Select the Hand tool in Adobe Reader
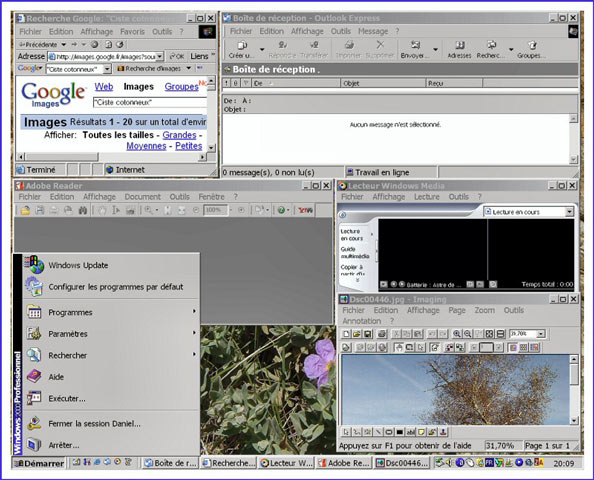594x480 pixels. coord(102,210)
